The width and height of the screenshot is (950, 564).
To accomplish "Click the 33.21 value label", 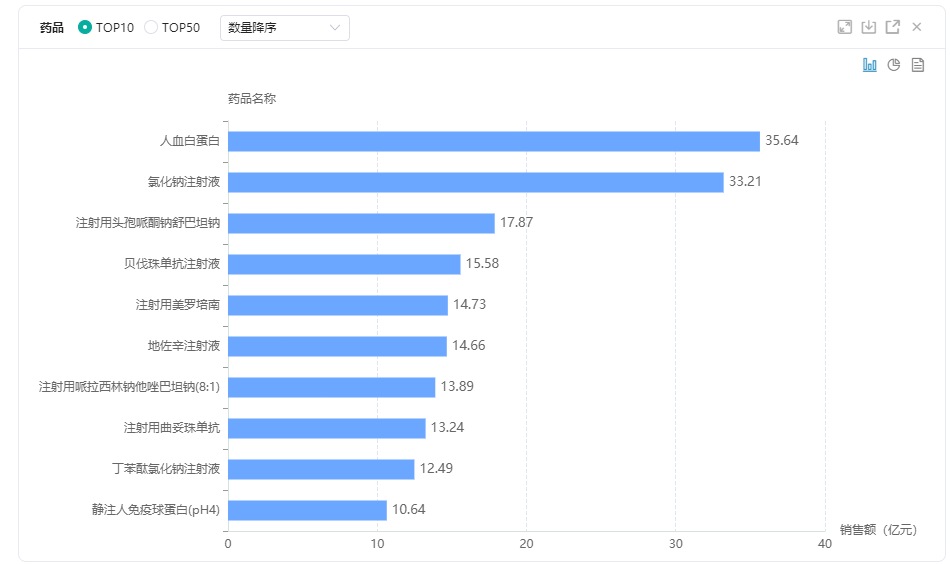I will point(745,182).
